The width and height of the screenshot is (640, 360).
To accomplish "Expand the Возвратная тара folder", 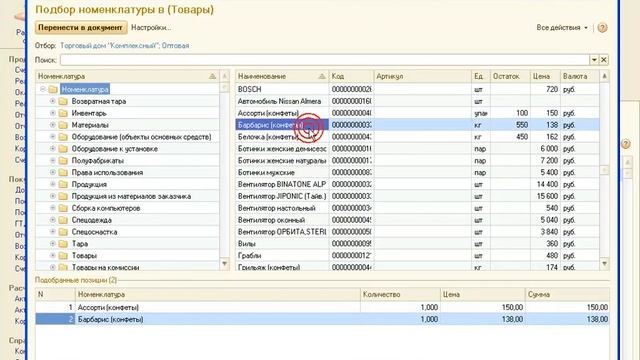I will [x=53, y=101].
